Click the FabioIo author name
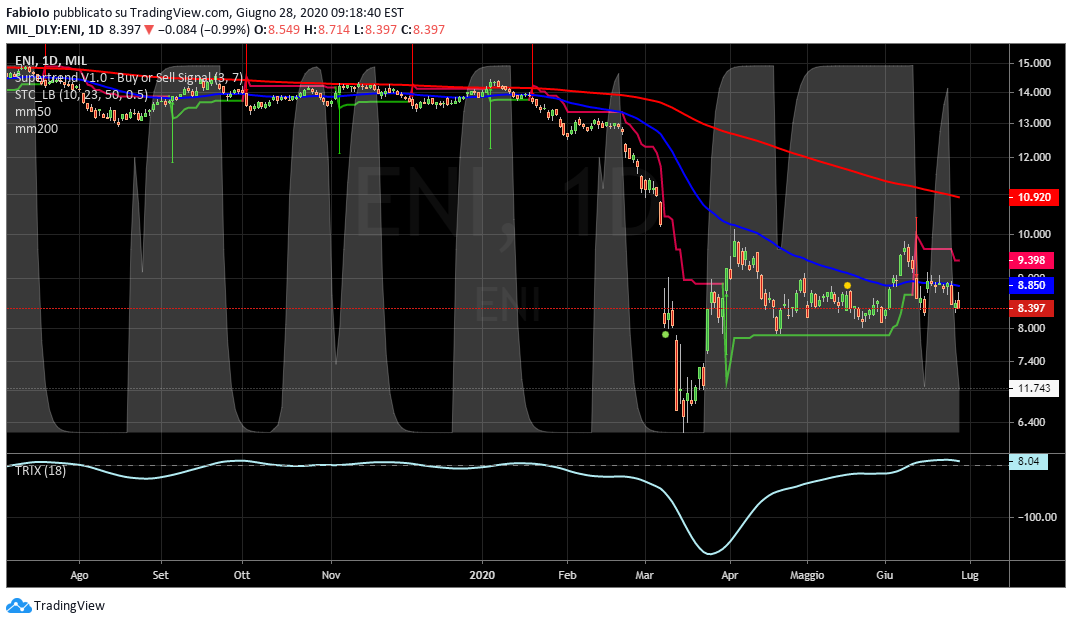Screen dimensions: 1072x624 [28, 12]
